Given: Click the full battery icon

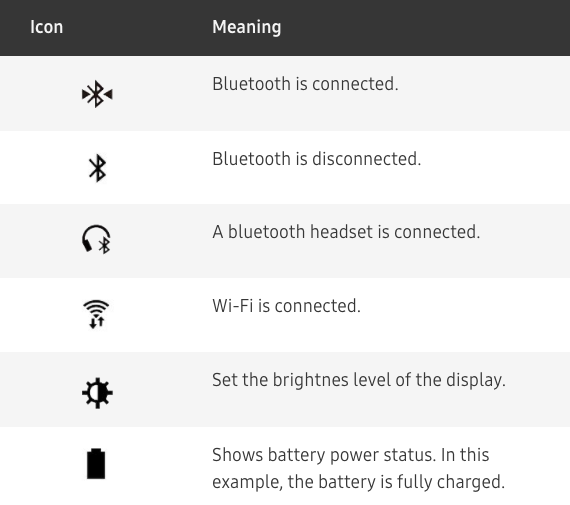Looking at the screenshot, I should pyautogui.click(x=96, y=464).
